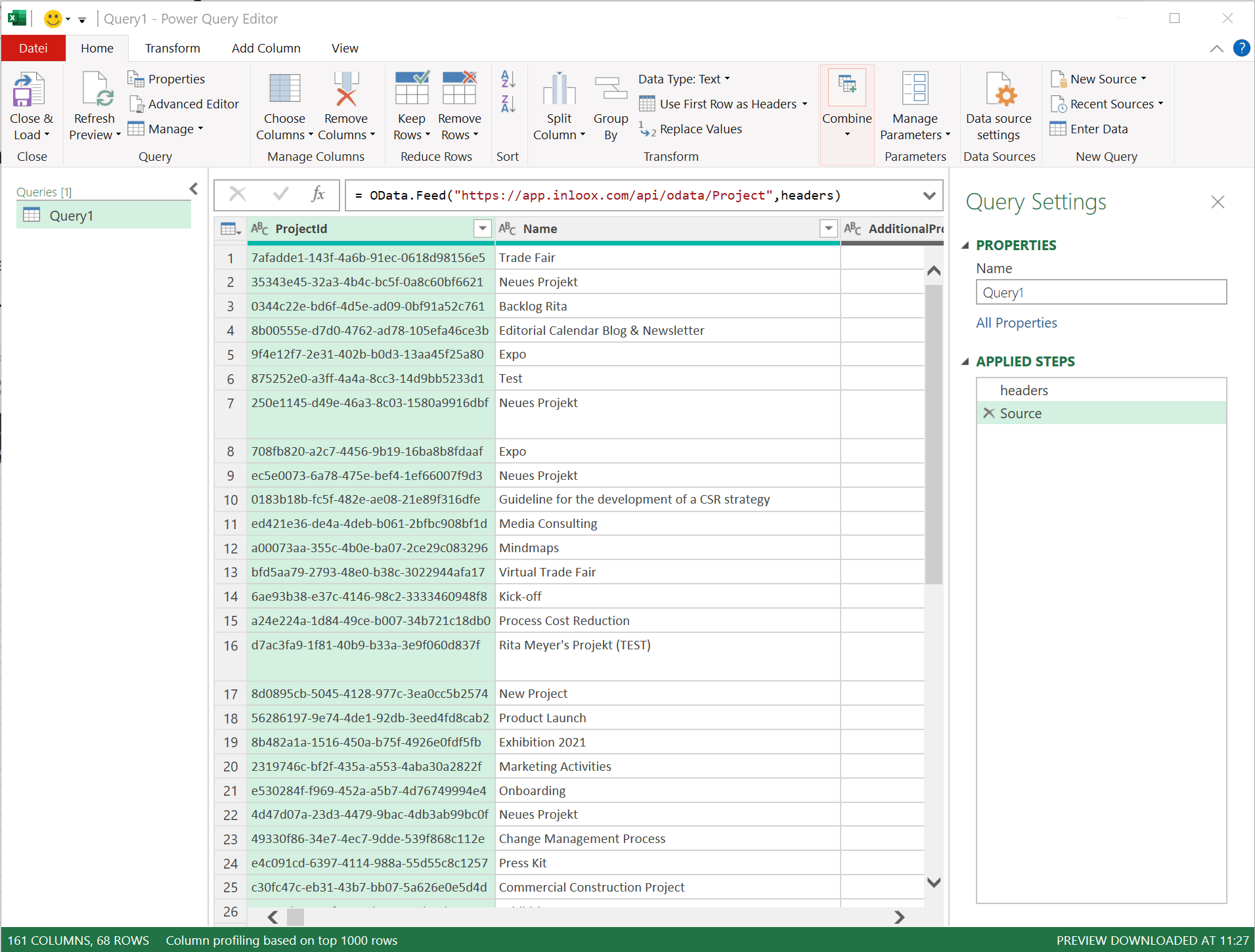Open the Quick Access Toolbar dropdown

tap(82, 20)
